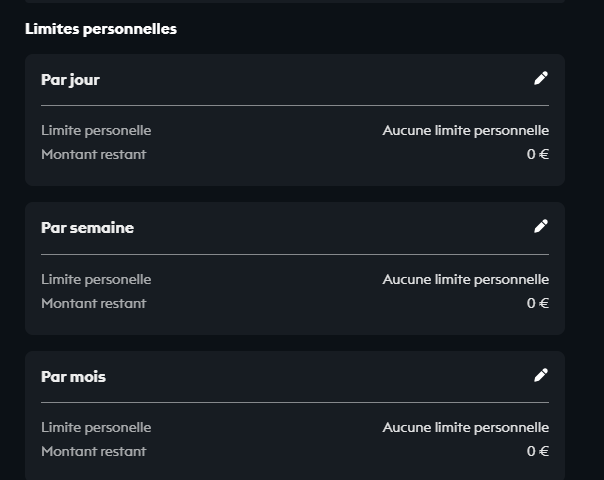
Task: Click "Montant restant" label under Par jour
Action: (x=93, y=154)
